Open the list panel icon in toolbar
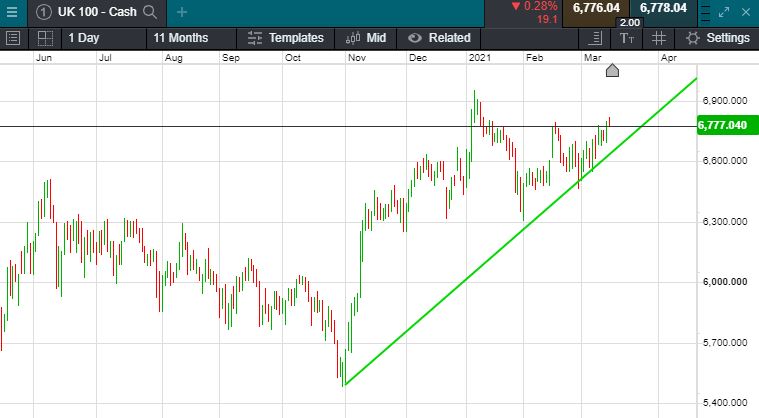 pyautogui.click(x=13, y=38)
